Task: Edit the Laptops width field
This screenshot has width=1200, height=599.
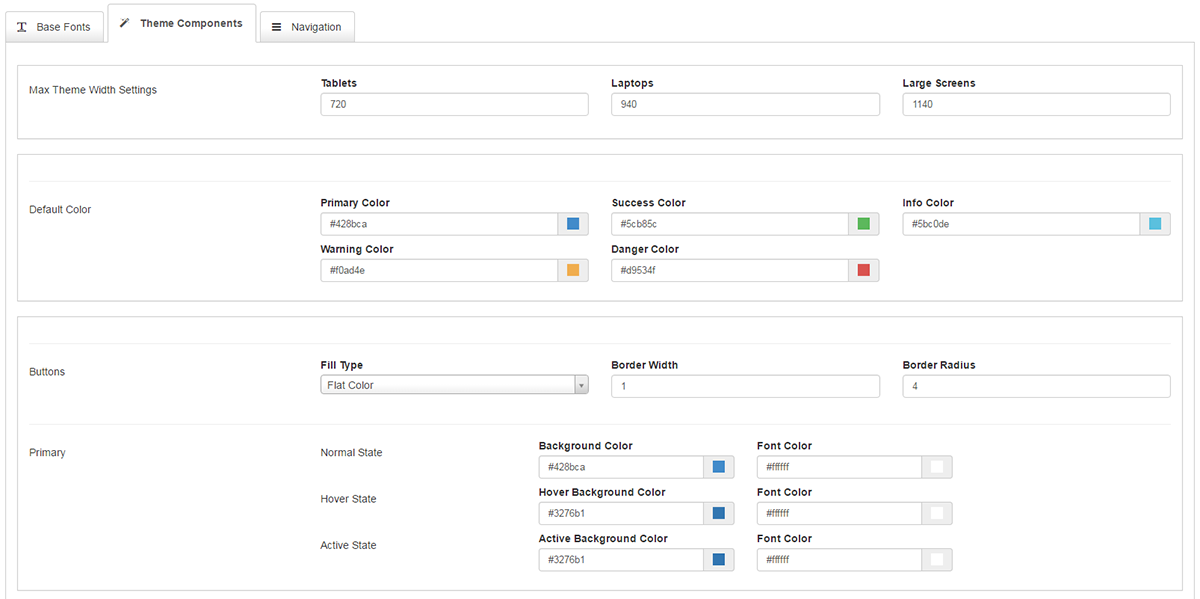Action: tap(745, 104)
